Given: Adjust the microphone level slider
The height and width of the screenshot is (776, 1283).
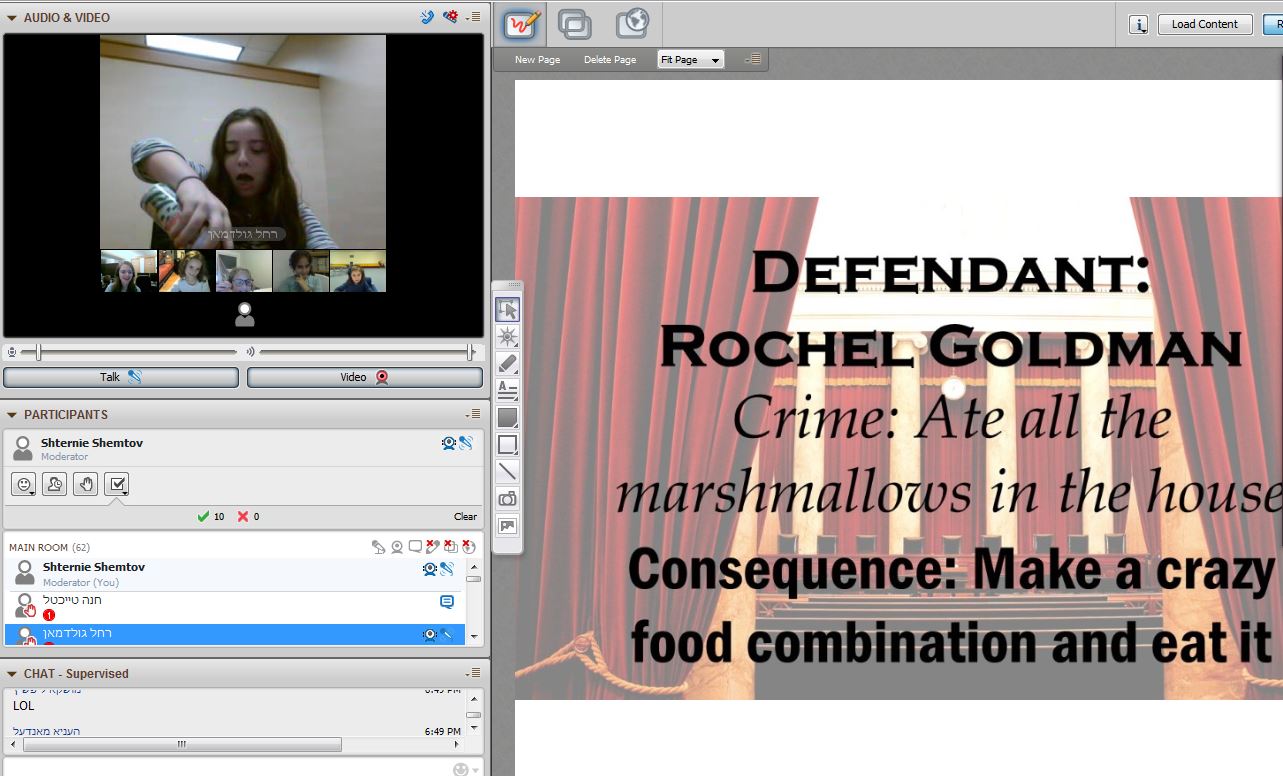Looking at the screenshot, I should tap(39, 352).
